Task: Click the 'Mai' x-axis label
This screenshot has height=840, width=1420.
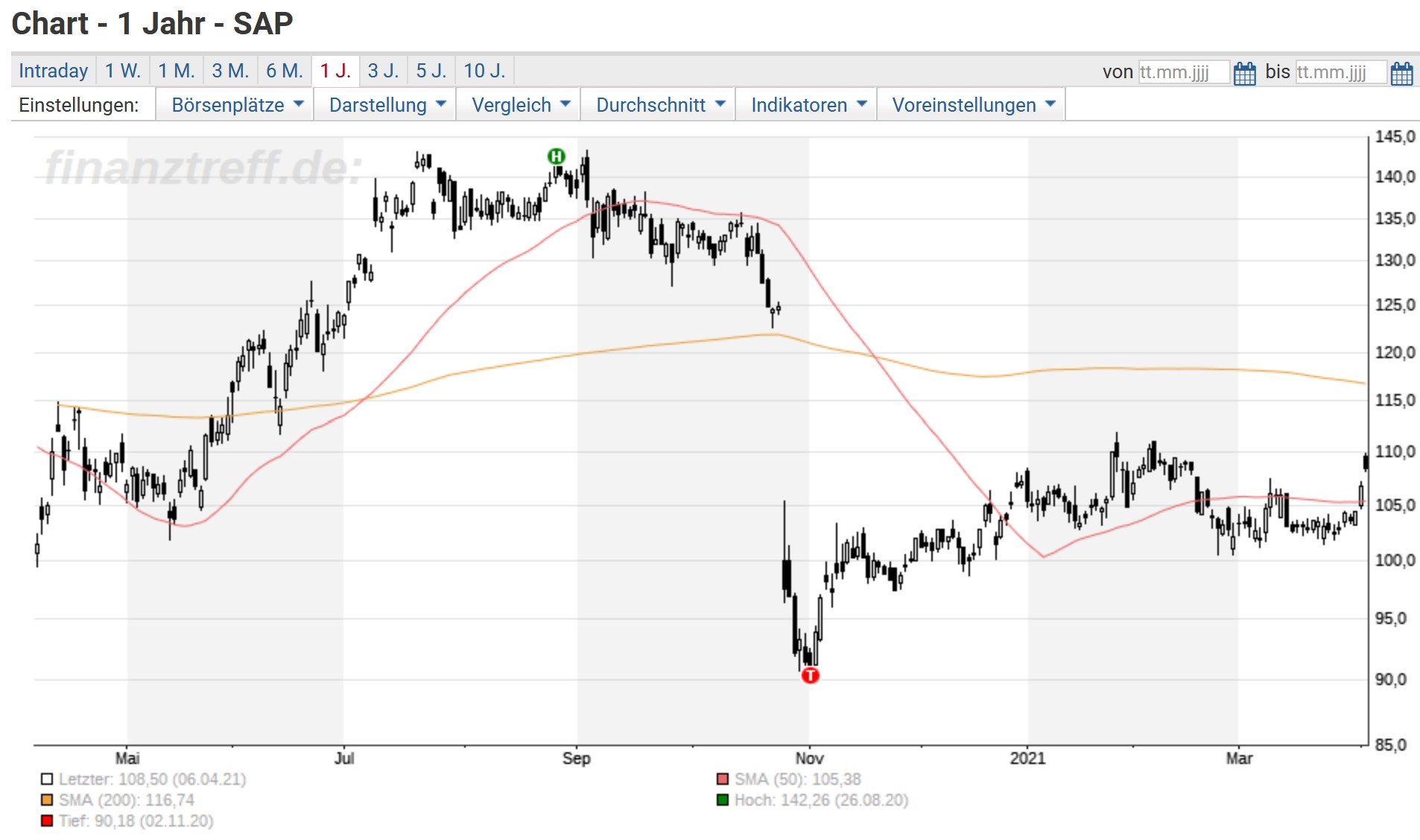Action: [x=127, y=758]
